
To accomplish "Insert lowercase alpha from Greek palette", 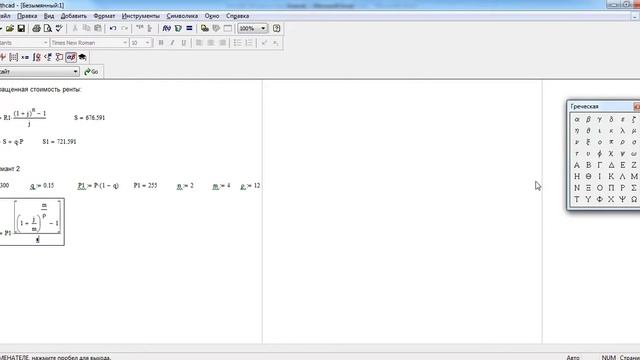I will click(577, 120).
